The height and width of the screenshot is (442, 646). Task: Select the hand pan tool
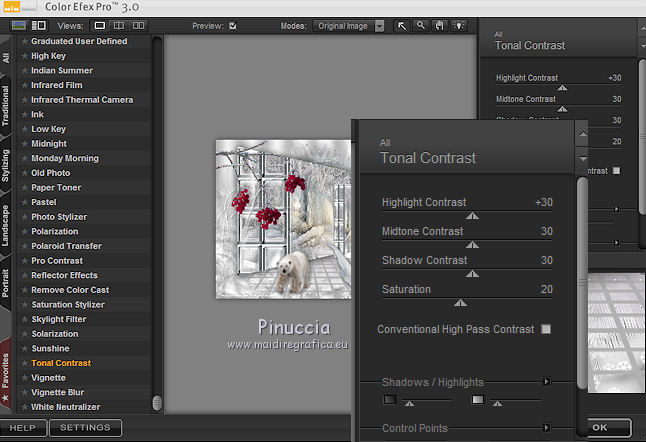pyautogui.click(x=440, y=26)
